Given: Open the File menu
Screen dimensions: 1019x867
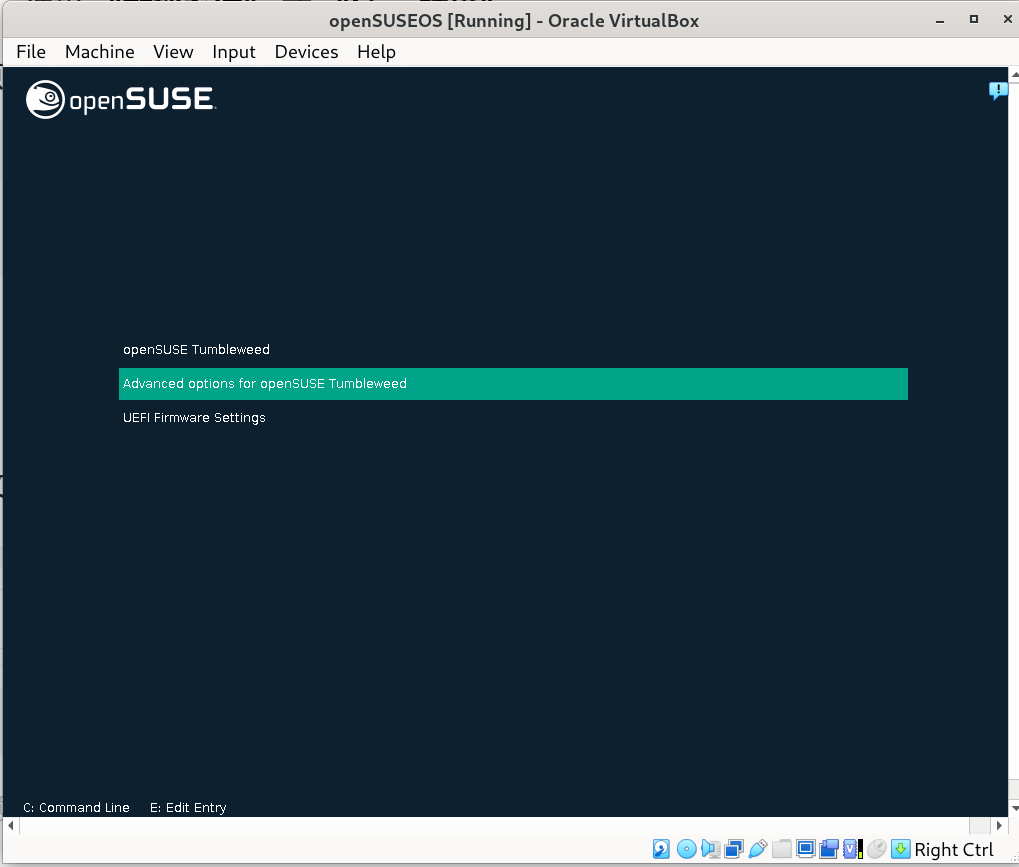Looking at the screenshot, I should tap(31, 52).
